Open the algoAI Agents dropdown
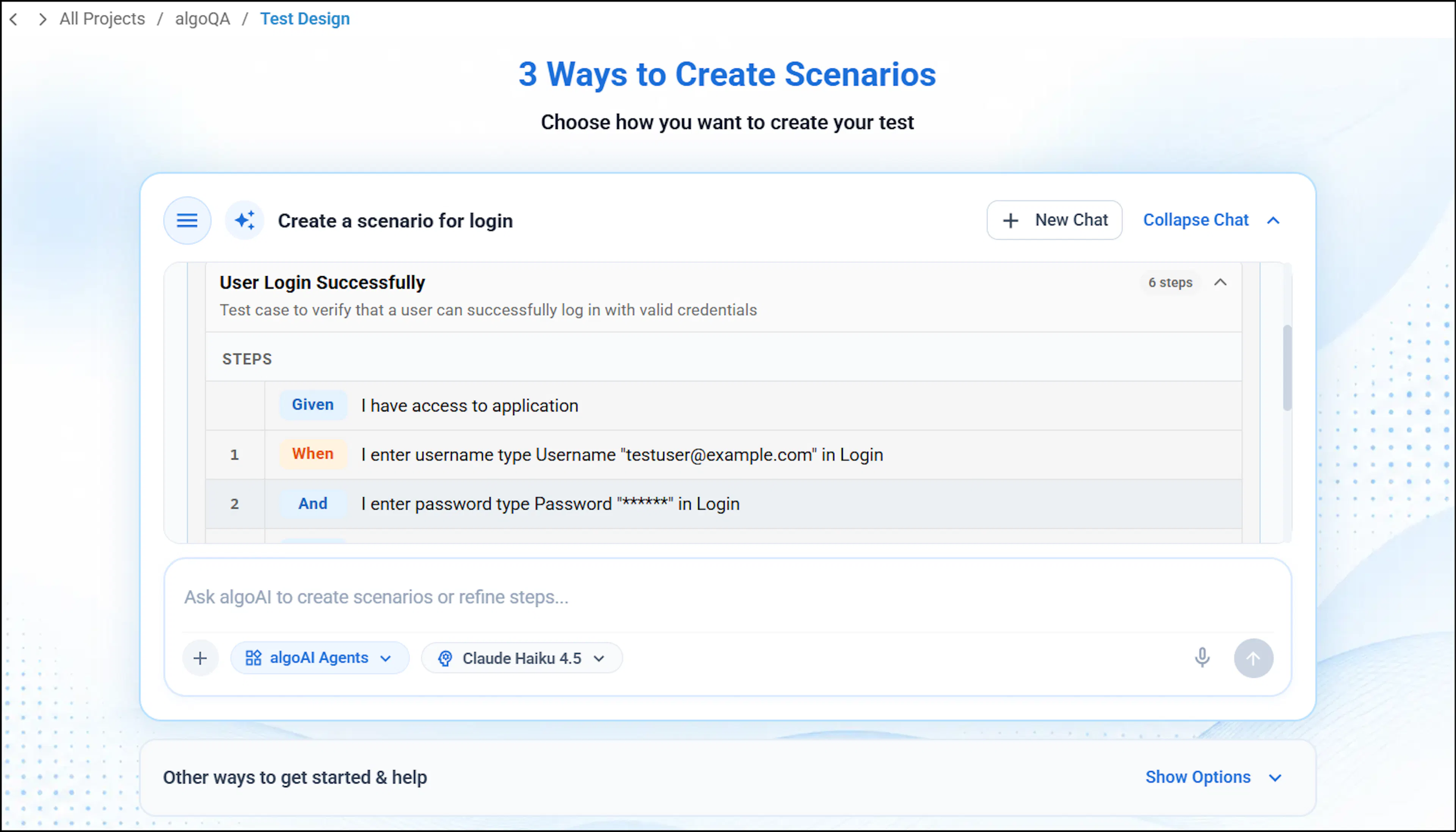This screenshot has width=1456, height=832. (319, 658)
